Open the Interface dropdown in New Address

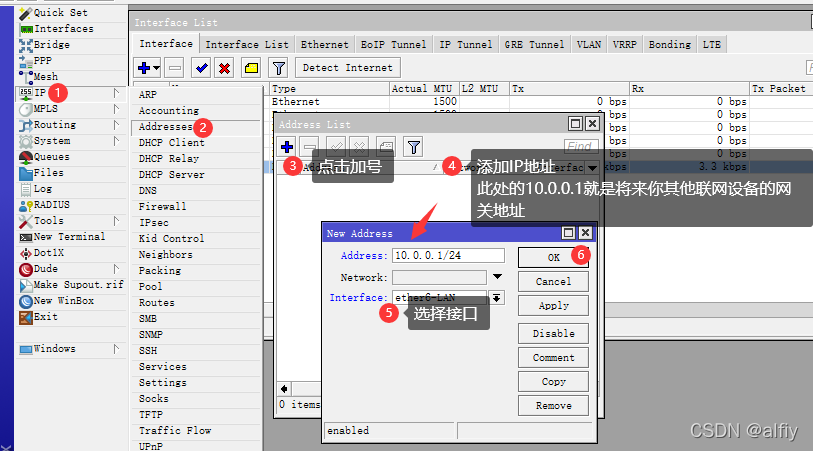[497, 297]
